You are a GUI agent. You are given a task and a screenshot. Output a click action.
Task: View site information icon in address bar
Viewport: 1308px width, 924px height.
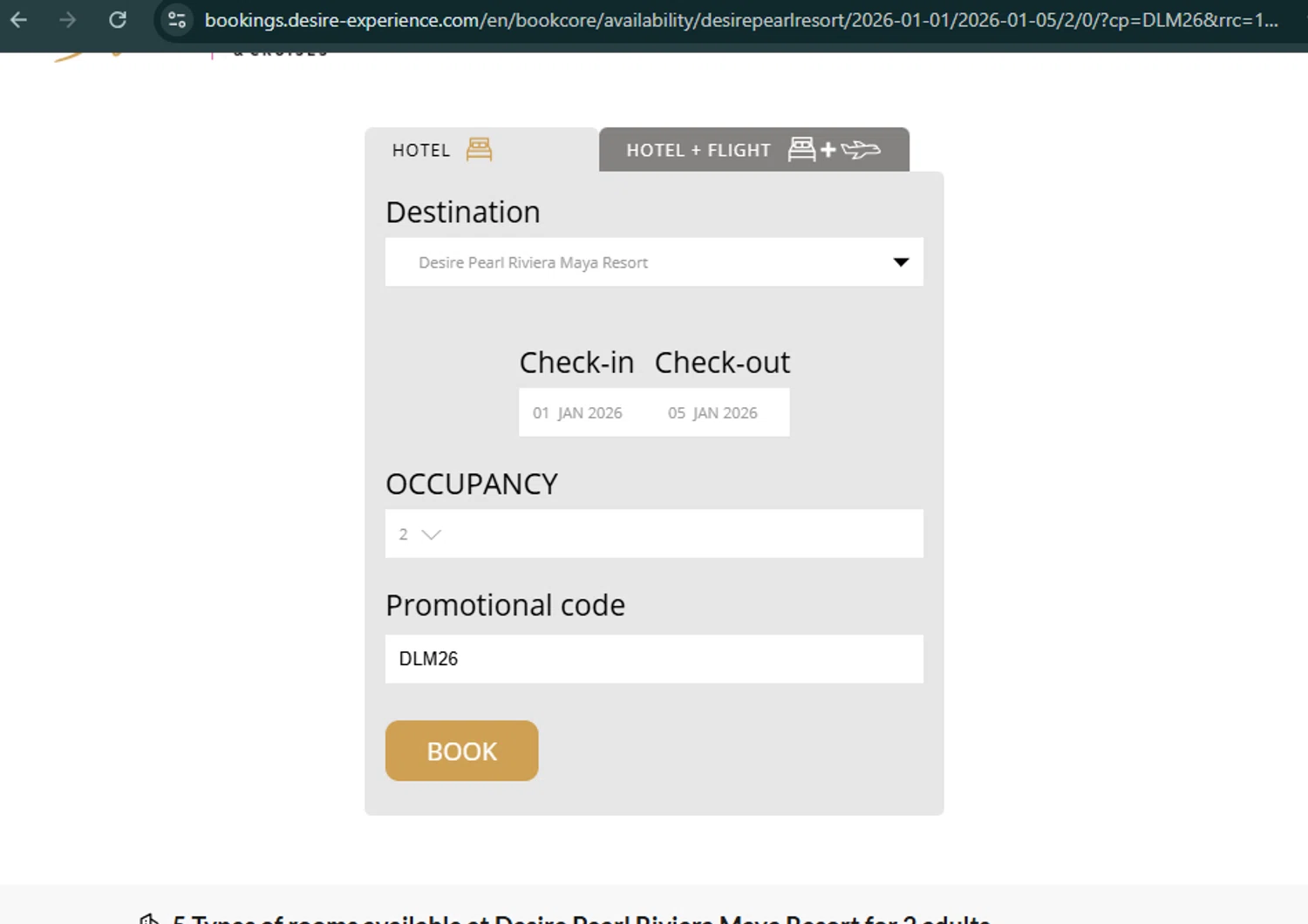click(177, 19)
